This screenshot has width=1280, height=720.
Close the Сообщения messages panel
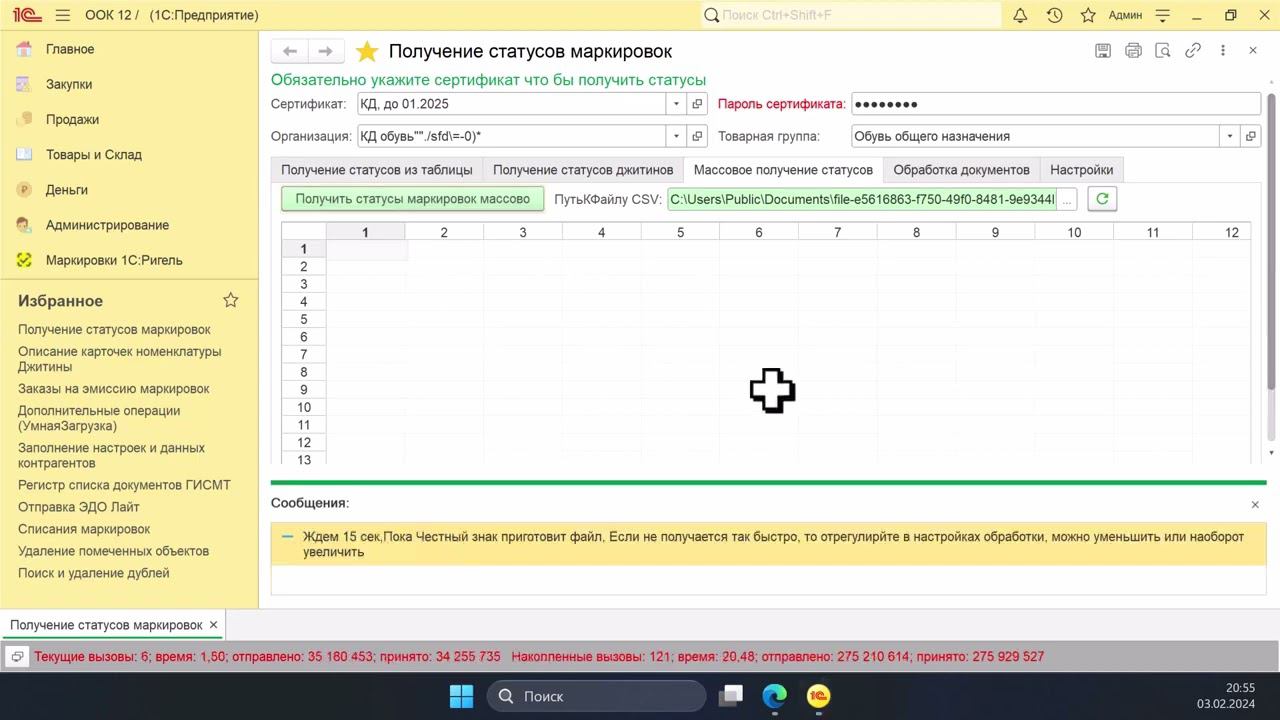pyautogui.click(x=1255, y=505)
